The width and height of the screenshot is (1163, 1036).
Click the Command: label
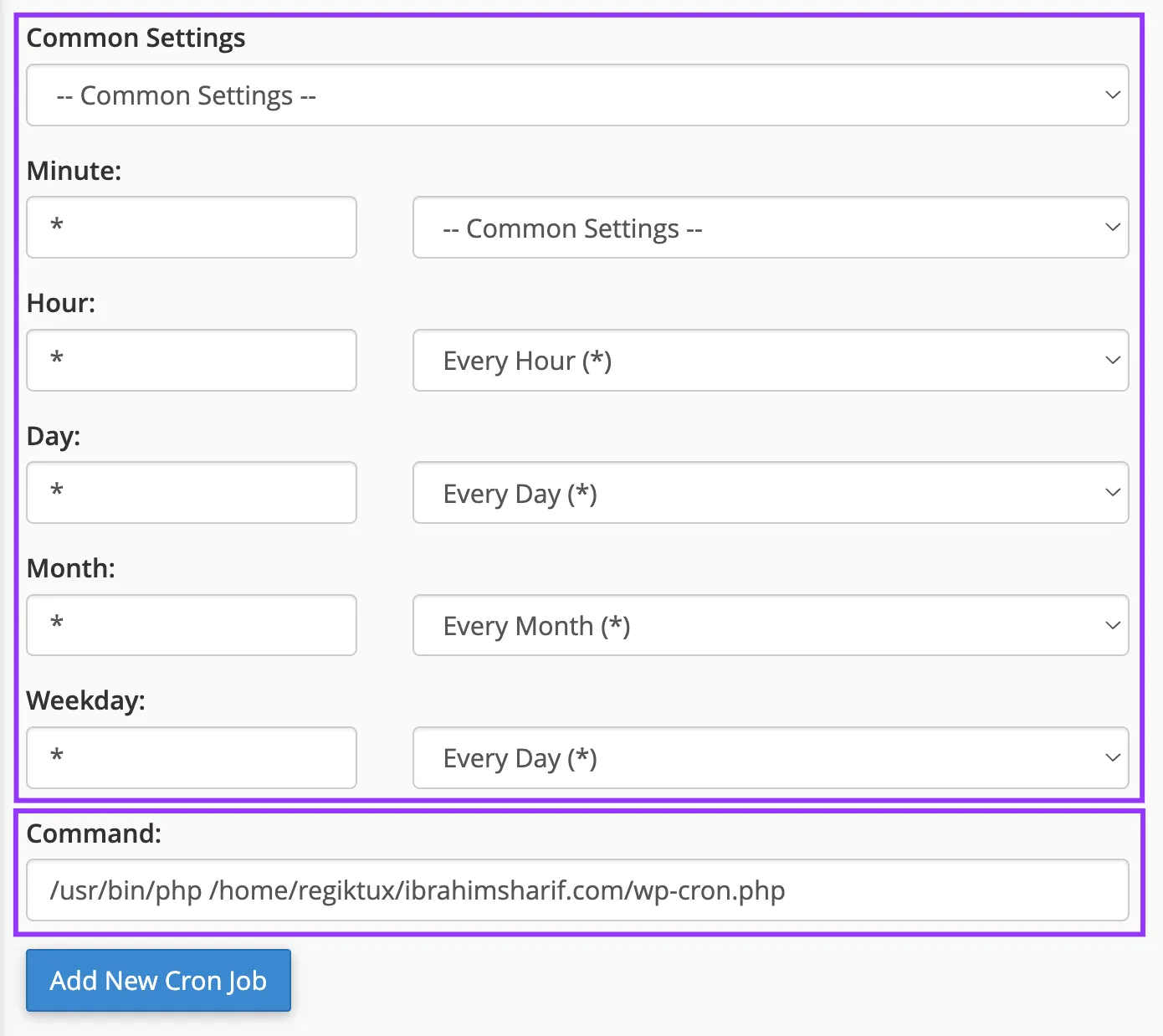click(x=94, y=833)
